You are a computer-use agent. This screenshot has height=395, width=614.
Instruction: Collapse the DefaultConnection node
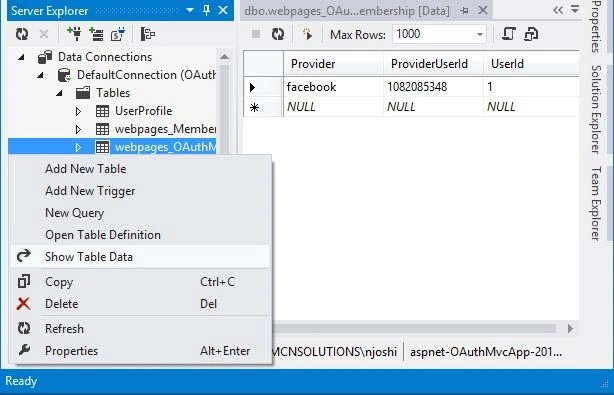(x=40, y=75)
